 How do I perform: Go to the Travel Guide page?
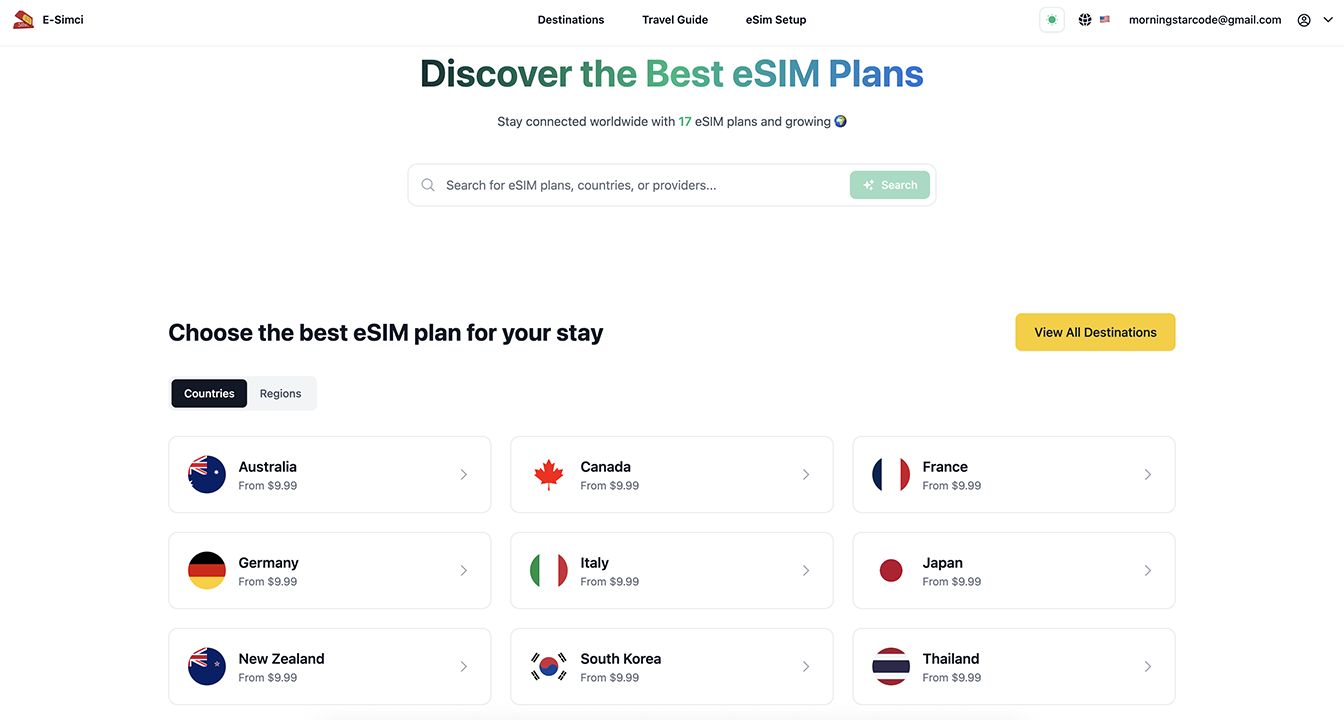pos(675,20)
